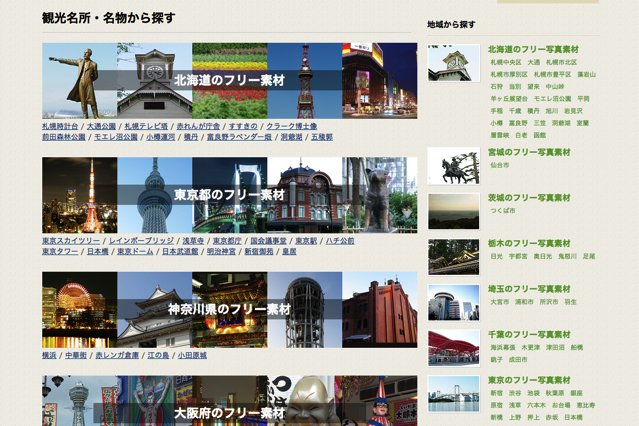Open the 大阪府のフリー素材 banner image

click(x=229, y=403)
